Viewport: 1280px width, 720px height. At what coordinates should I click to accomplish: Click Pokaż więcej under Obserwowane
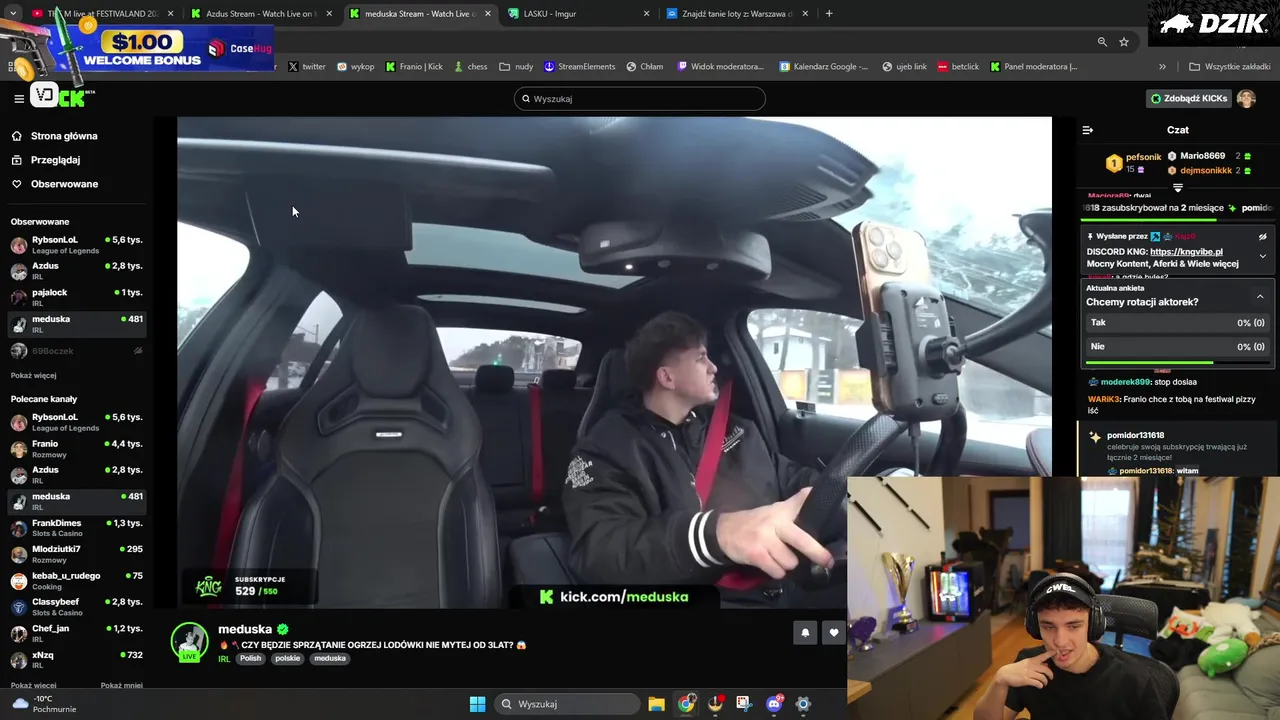pos(33,376)
